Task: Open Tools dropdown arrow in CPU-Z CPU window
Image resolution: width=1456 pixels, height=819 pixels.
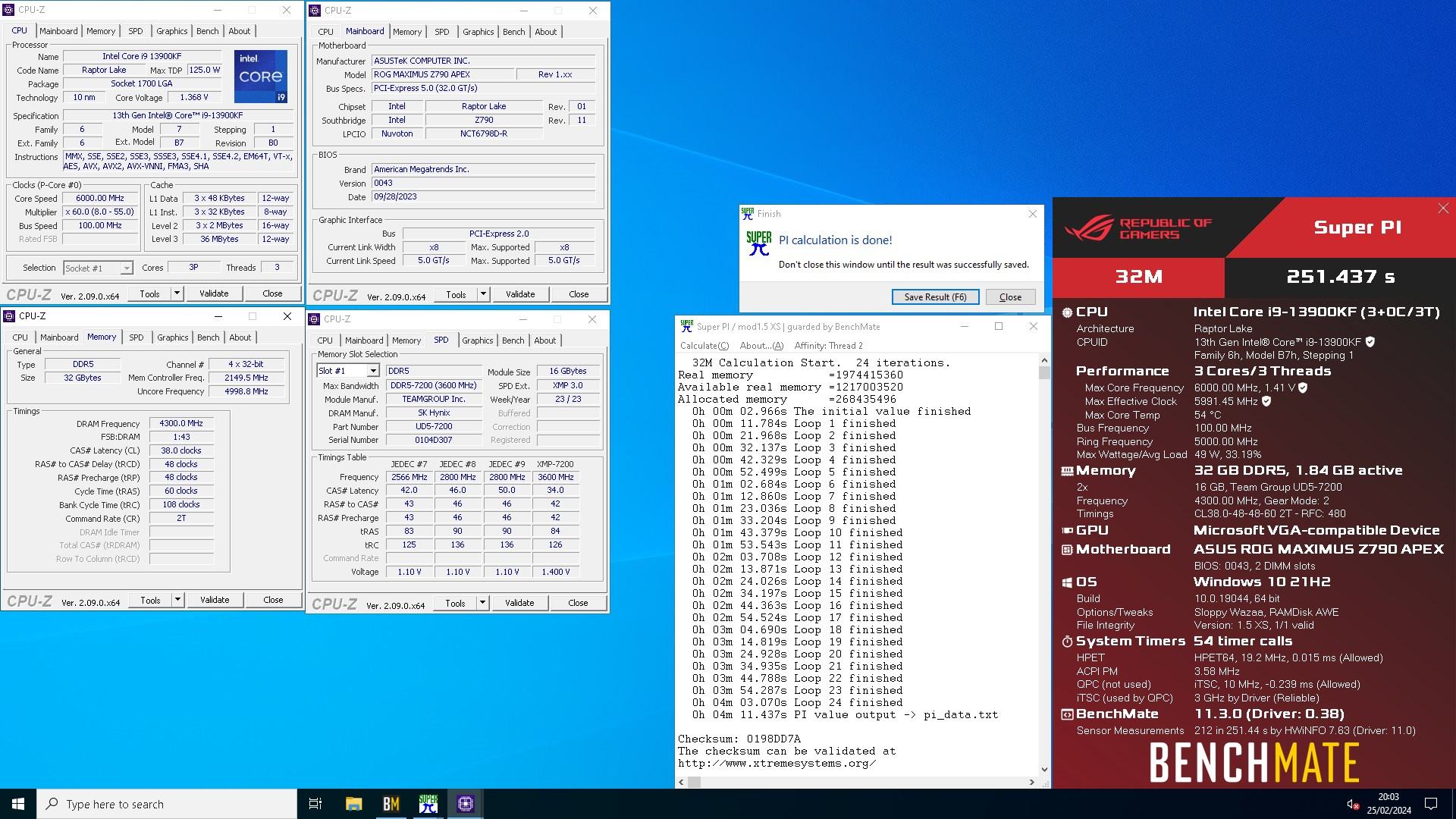Action: tap(177, 293)
